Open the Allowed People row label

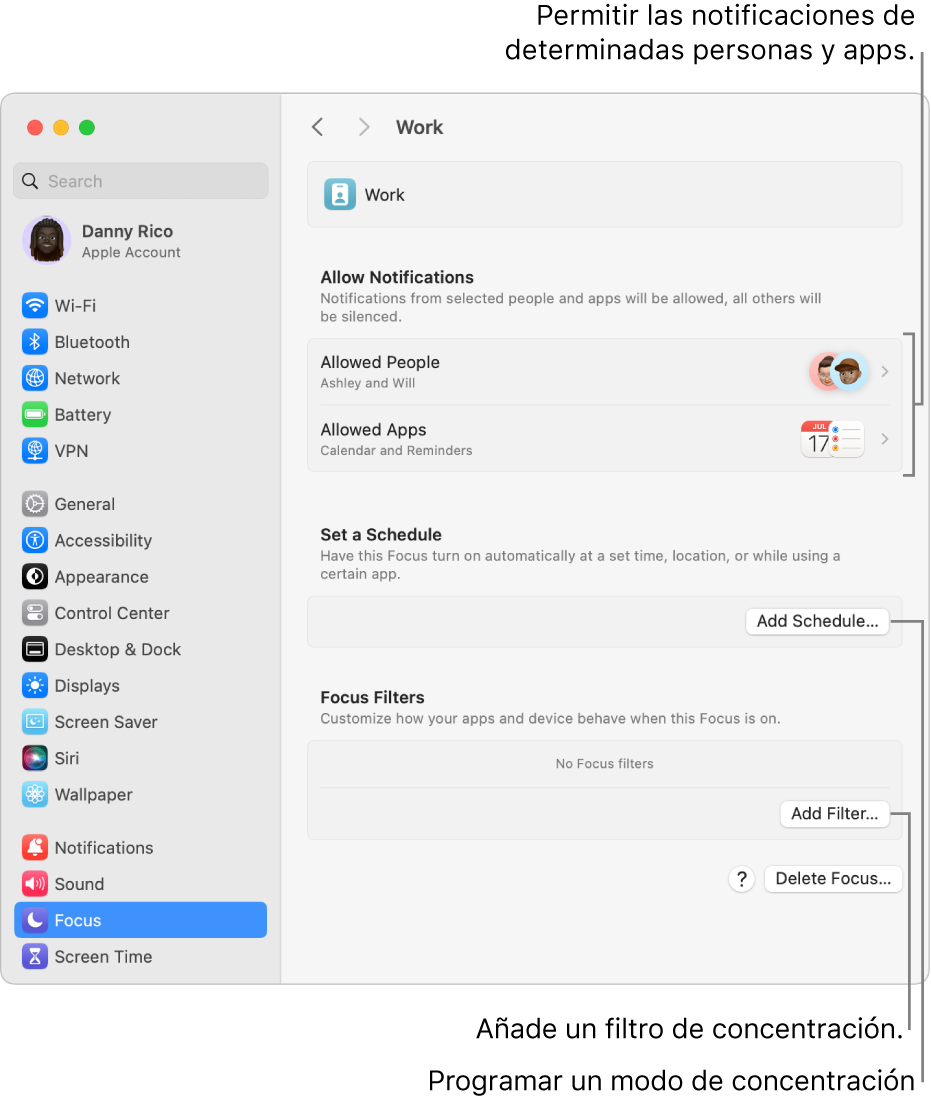380,362
